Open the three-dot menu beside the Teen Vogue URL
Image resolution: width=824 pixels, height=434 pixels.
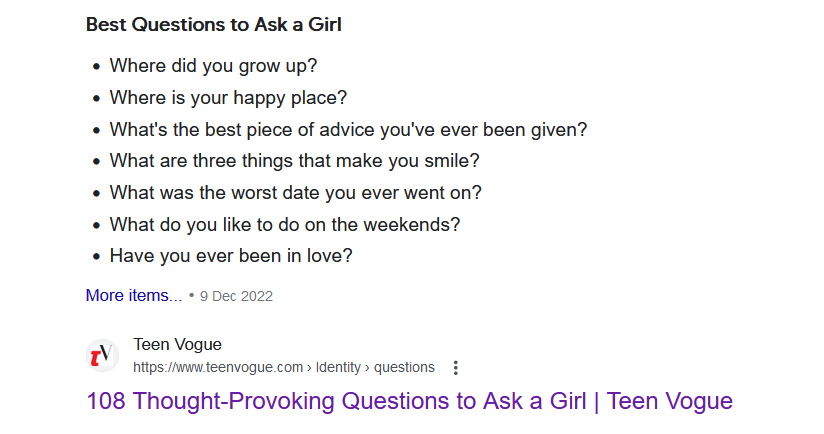click(x=456, y=367)
